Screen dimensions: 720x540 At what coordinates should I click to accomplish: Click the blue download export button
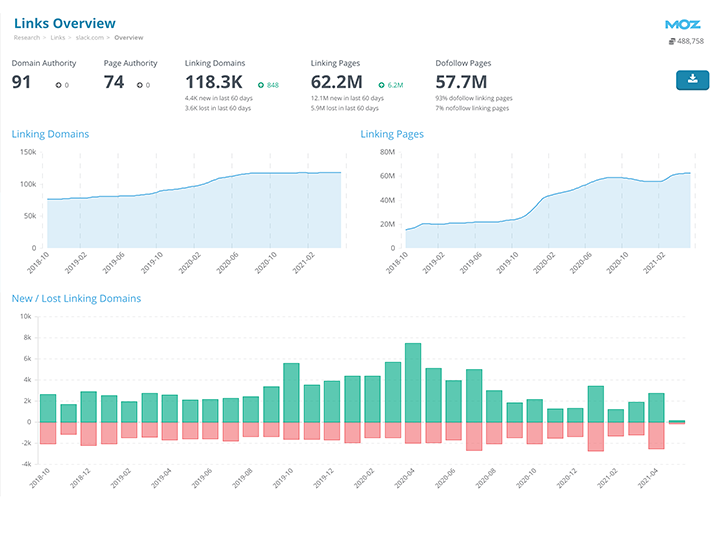[x=691, y=80]
